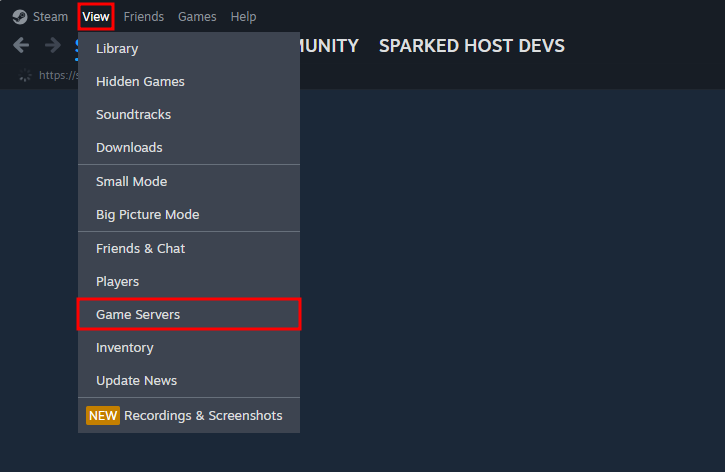Open Inventory from View menu
The image size is (725, 472).
(189, 348)
